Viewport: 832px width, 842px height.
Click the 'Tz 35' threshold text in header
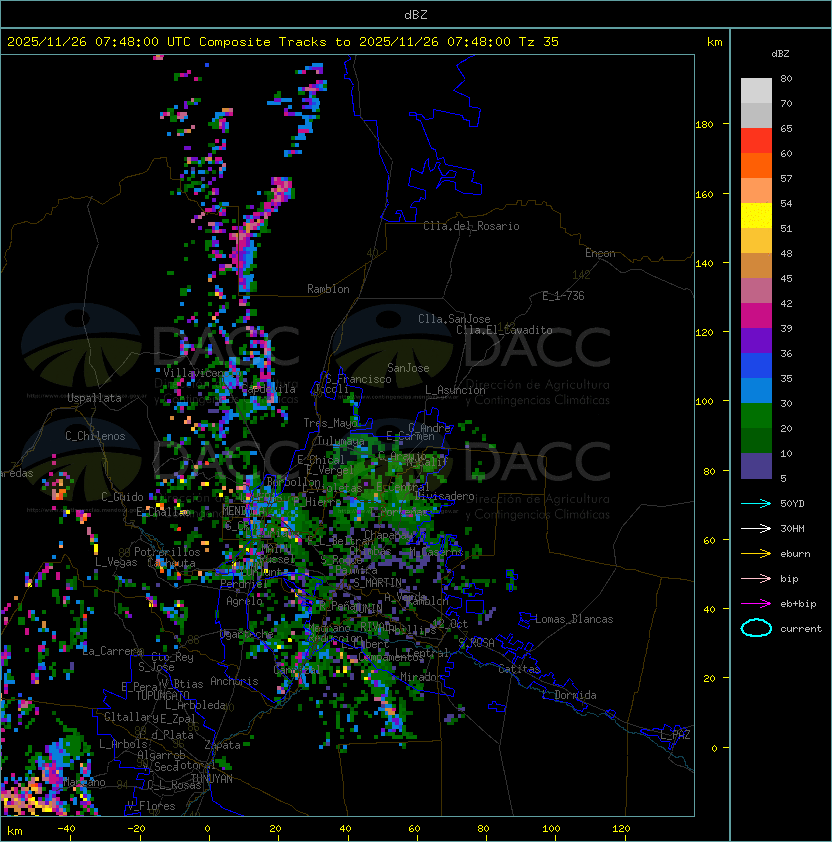(x=539, y=42)
